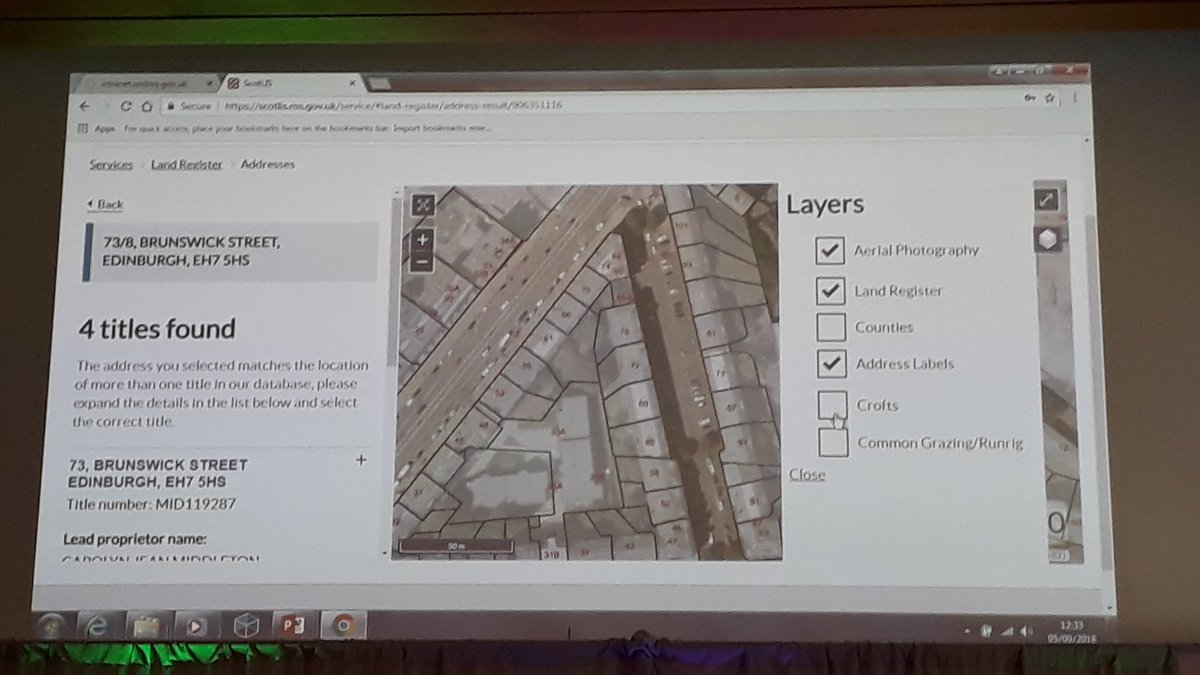Bookmark this page with the star icon
This screenshot has width=1200, height=675.
1048,98
